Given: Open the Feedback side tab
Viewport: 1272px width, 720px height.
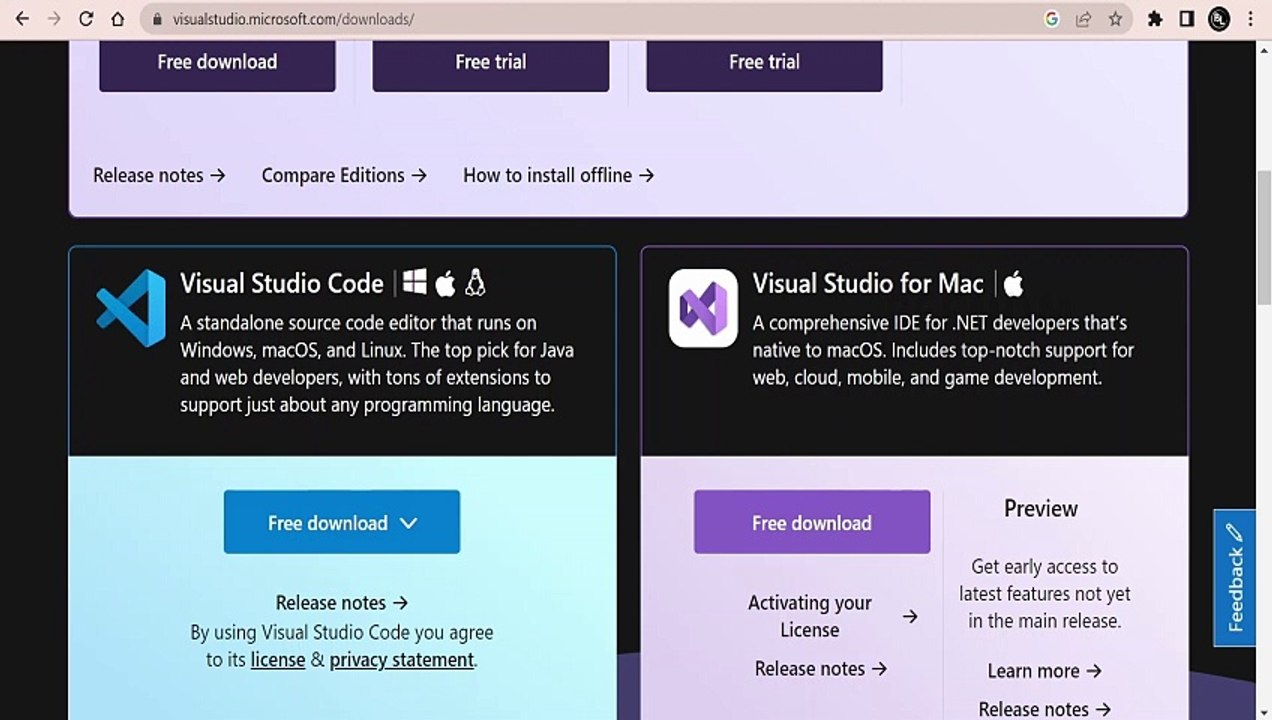Looking at the screenshot, I should [x=1235, y=578].
